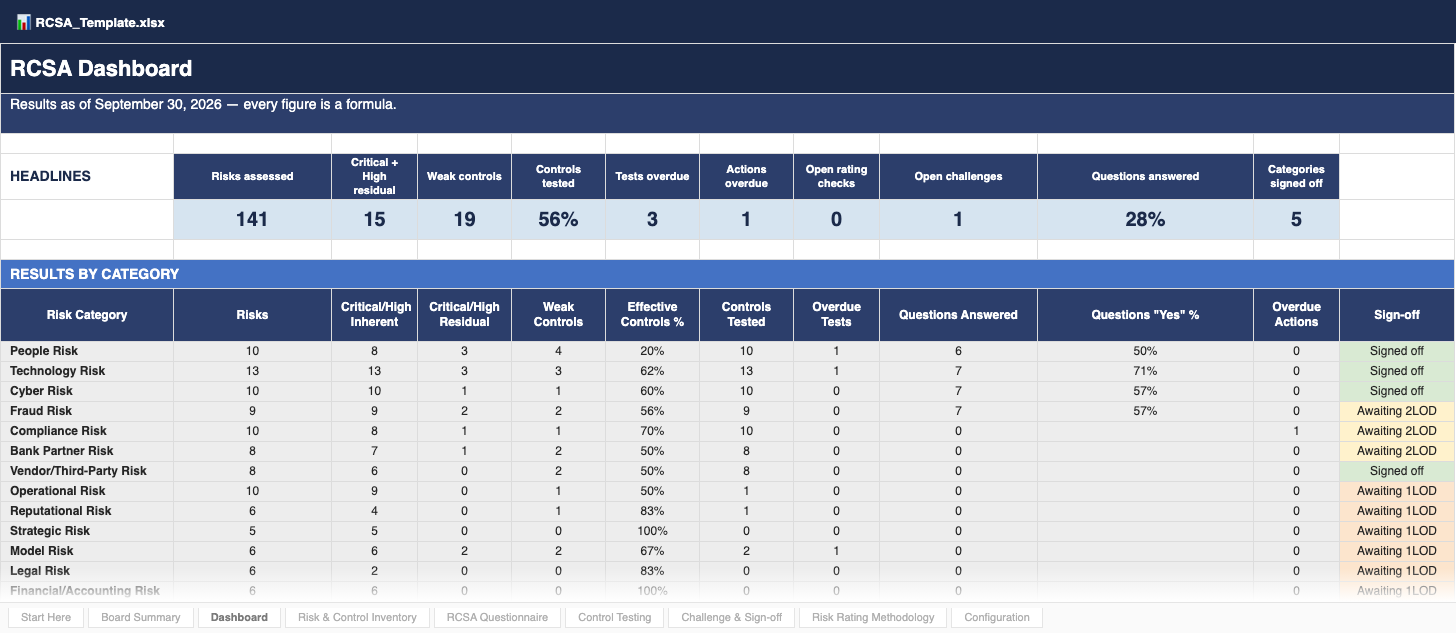
Task: Click the 20% Effective Controls cell for People Risk
Action: click(x=652, y=351)
